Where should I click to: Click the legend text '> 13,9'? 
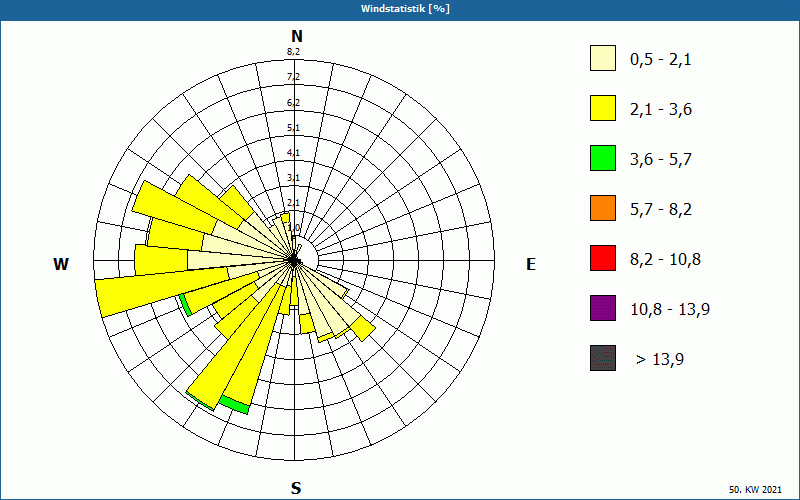click(660, 360)
